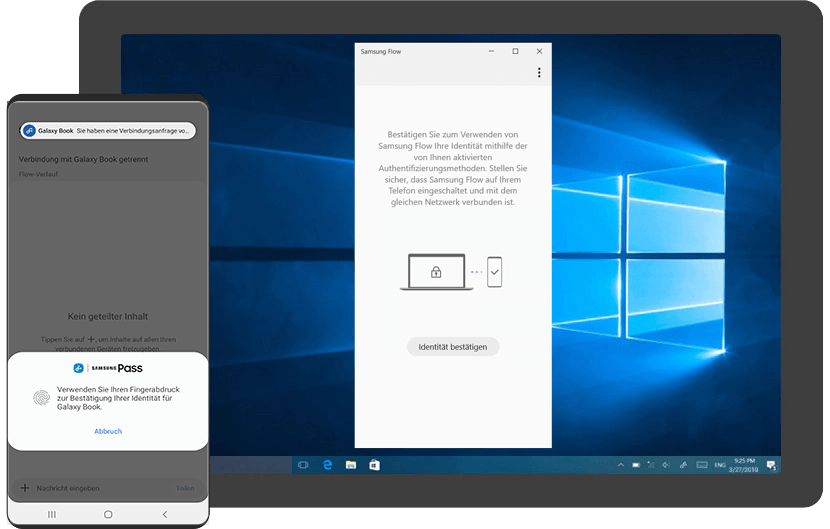Click the locked laptop illustration in Samsung Flow

pyautogui.click(x=436, y=272)
